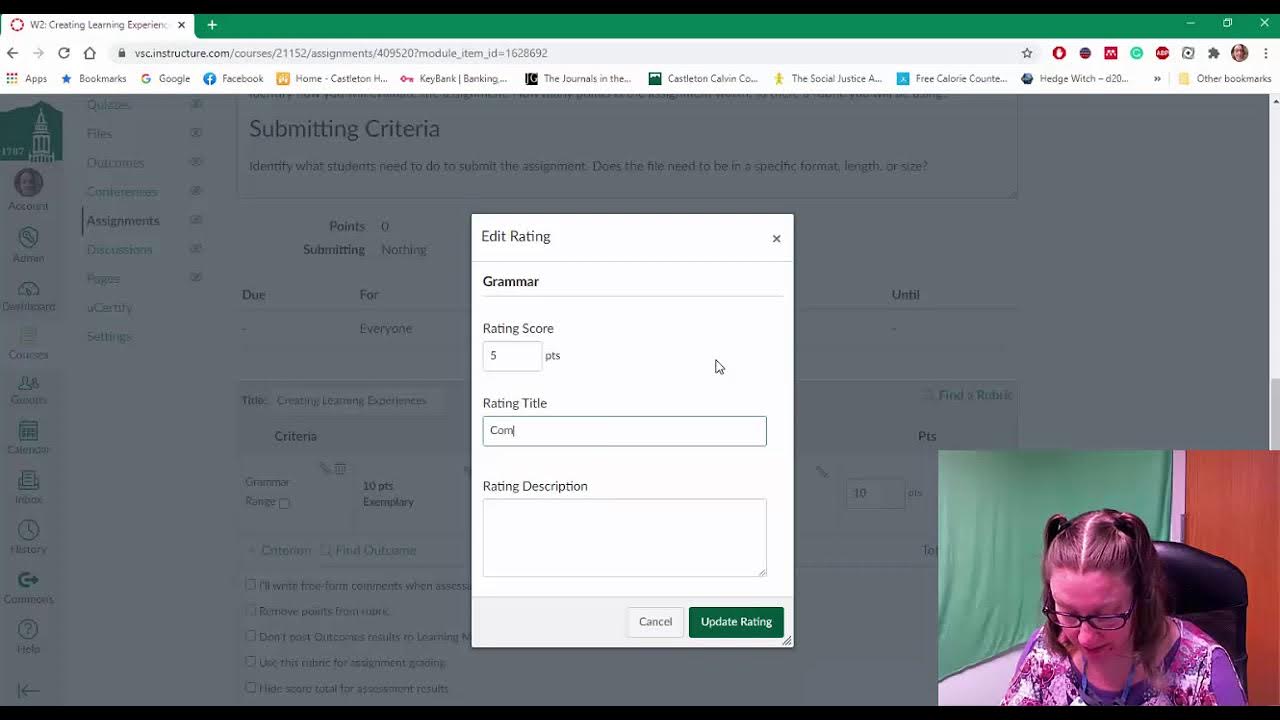Check 'Remove points from rubric' option
The height and width of the screenshot is (720, 1280).
(x=250, y=610)
